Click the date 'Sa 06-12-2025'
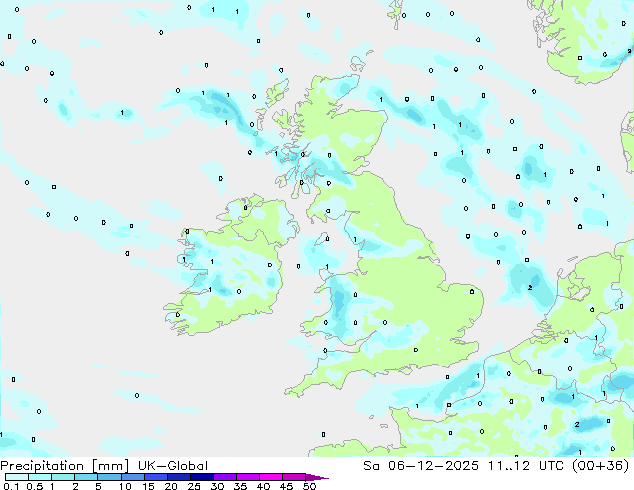634x490 pixels. pos(421,466)
